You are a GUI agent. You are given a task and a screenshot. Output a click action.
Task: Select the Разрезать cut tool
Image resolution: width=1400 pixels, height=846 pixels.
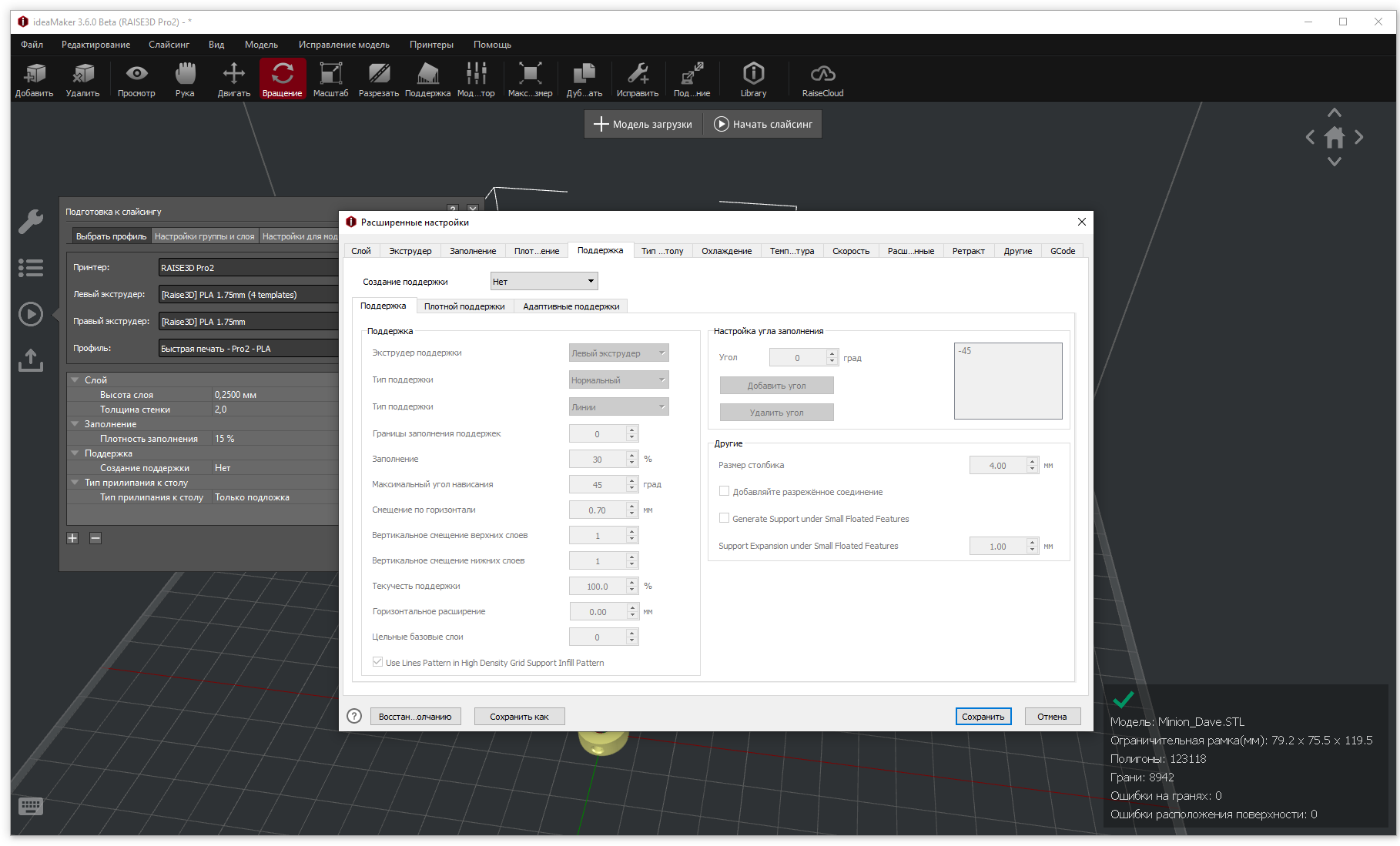(x=379, y=80)
